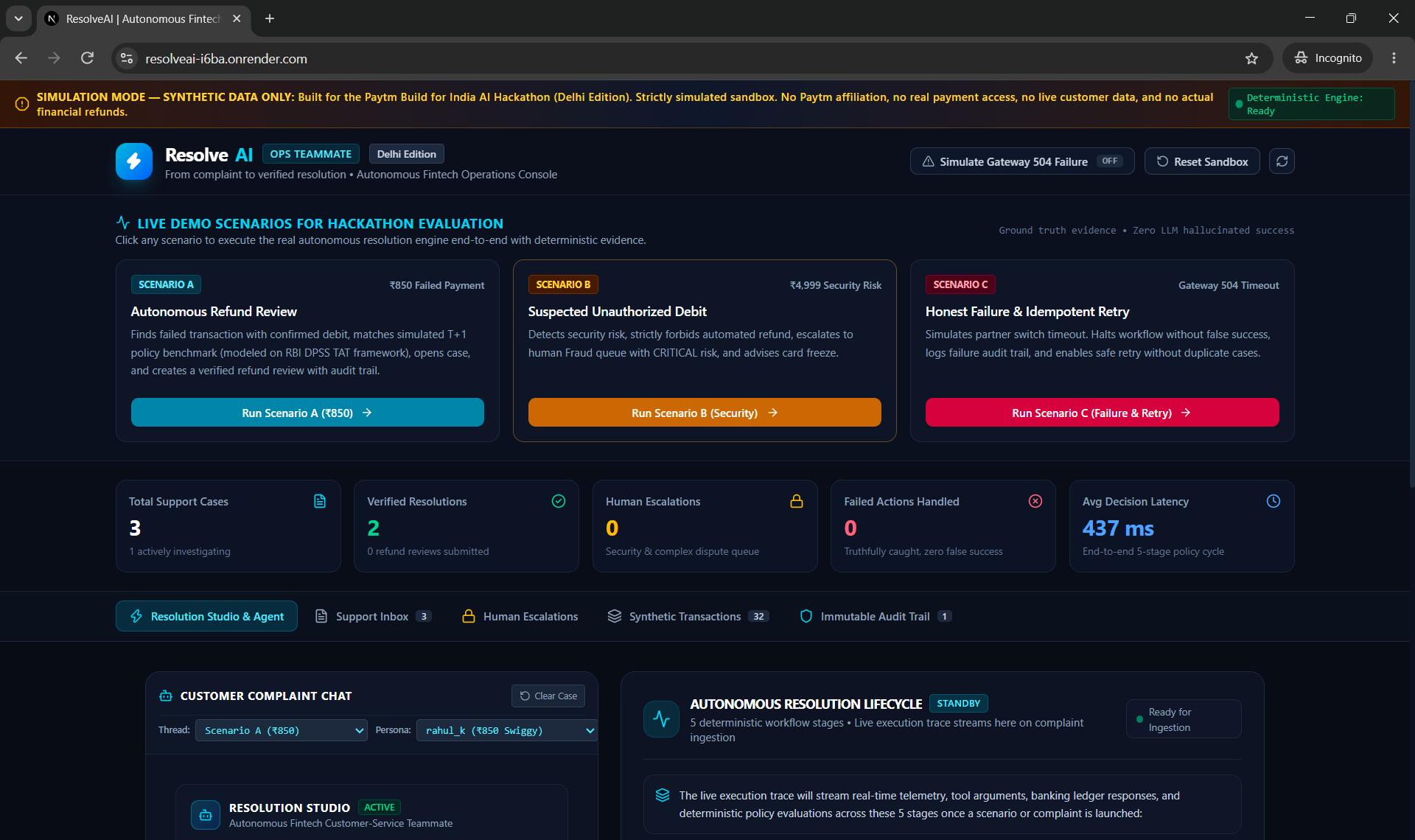
Task: Go back using browser back arrow
Action: coord(21,58)
